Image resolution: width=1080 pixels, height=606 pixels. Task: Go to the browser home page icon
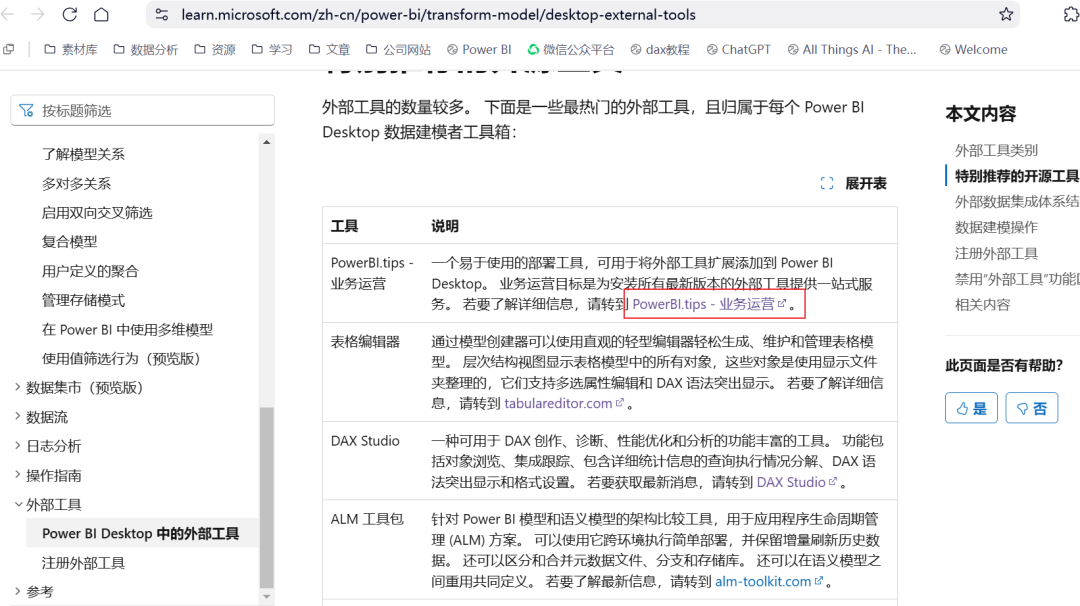pyautogui.click(x=101, y=14)
